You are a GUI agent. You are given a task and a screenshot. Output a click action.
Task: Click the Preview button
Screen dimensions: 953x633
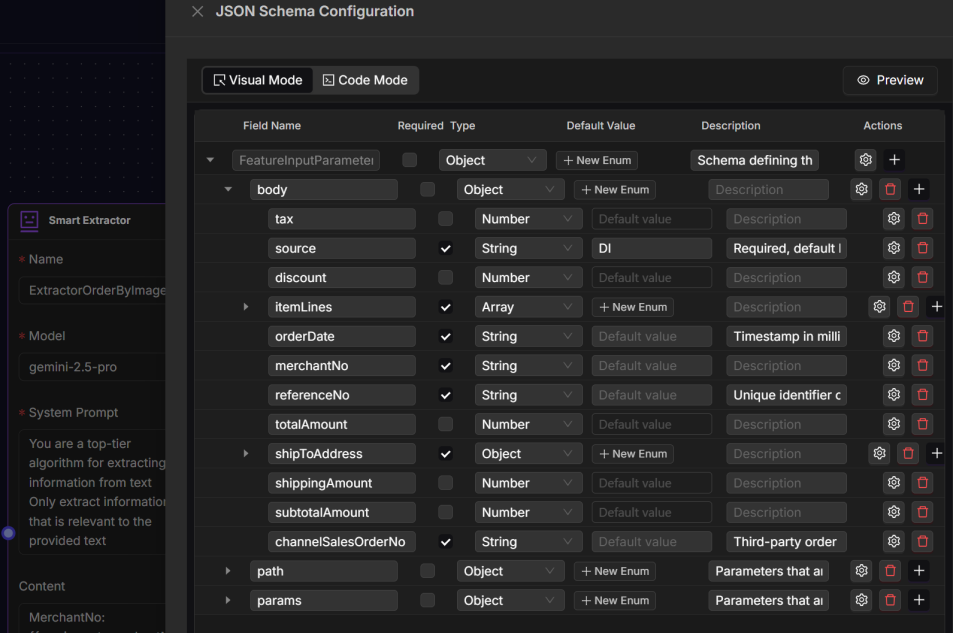coord(889,80)
